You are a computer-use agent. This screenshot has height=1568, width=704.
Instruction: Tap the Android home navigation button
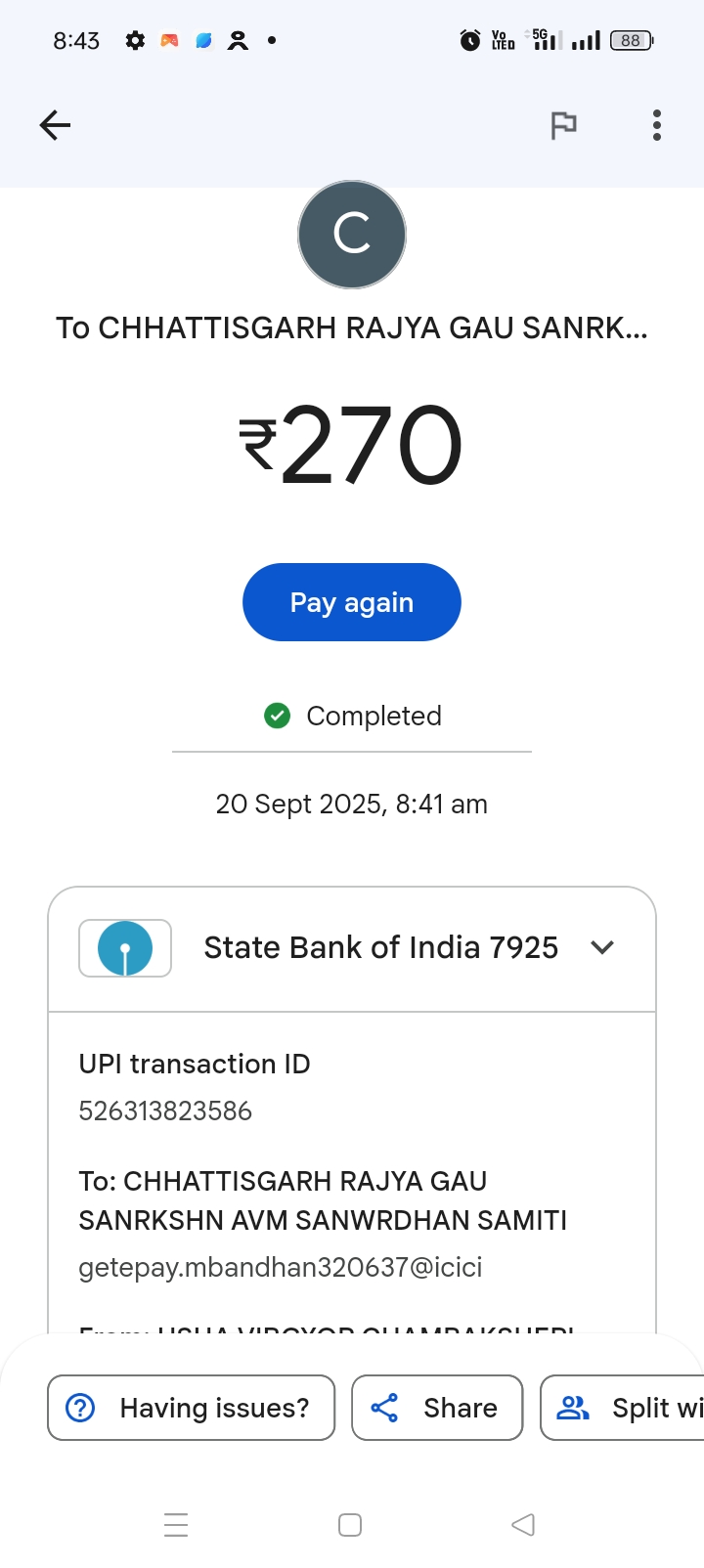point(350,1525)
